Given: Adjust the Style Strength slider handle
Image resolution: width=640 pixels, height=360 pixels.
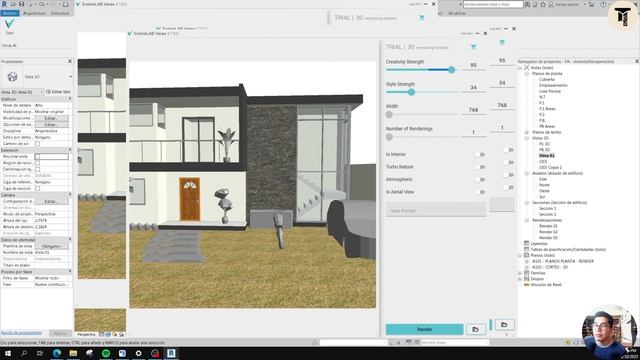Looking at the screenshot, I should tap(411, 92).
